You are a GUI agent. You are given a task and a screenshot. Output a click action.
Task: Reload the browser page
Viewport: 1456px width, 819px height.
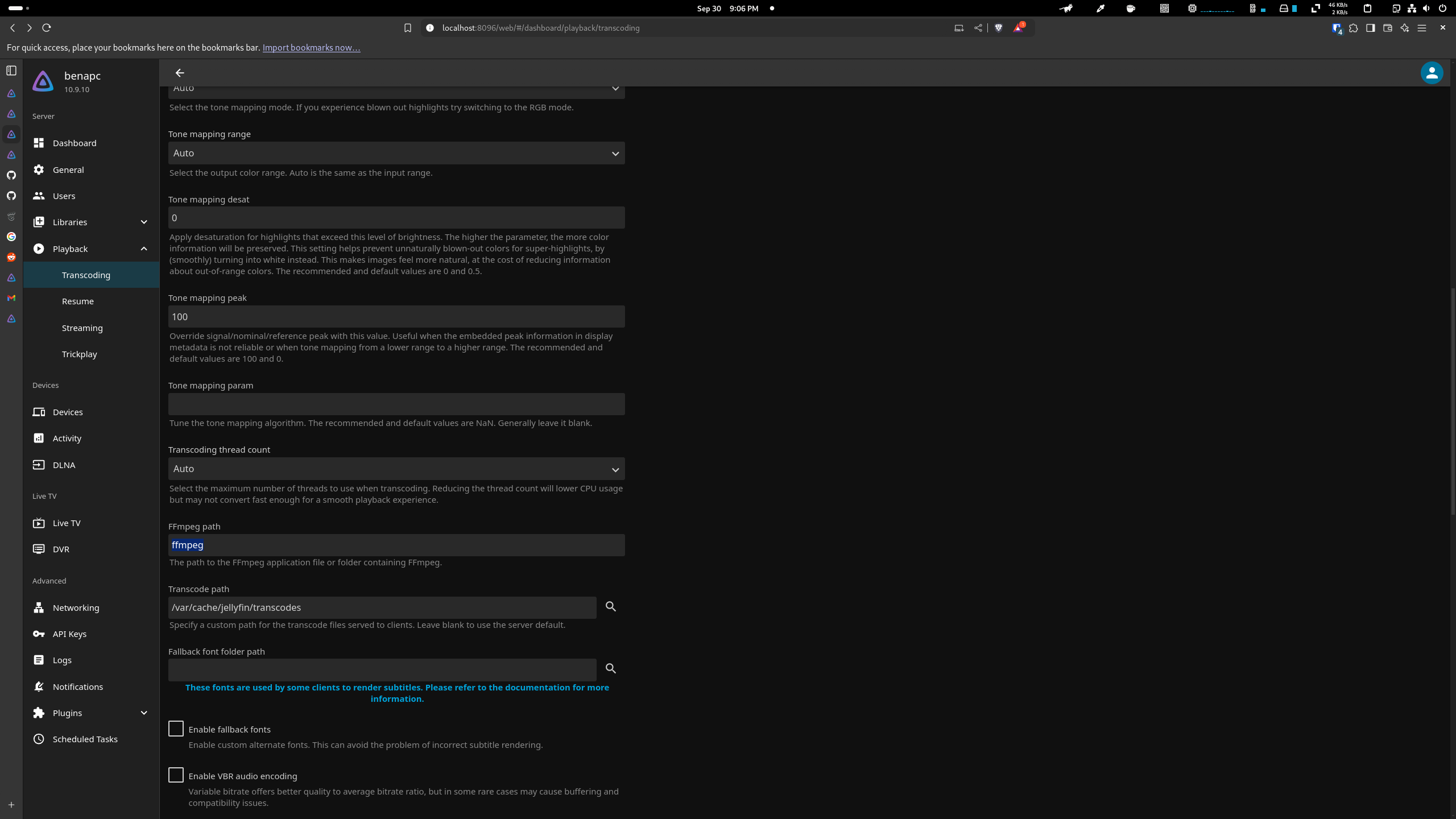coord(47,28)
